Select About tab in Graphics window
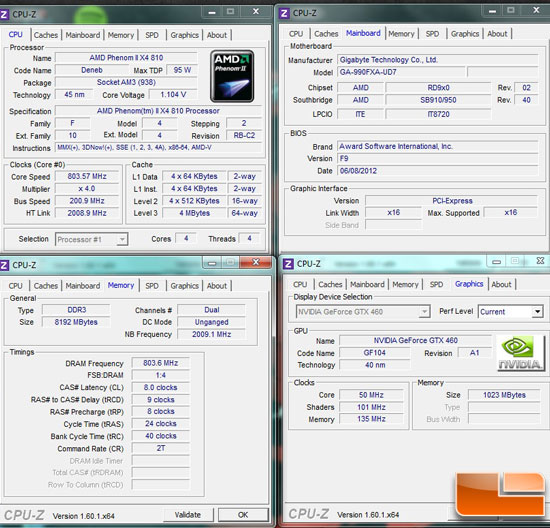The width and height of the screenshot is (550, 528). 501,284
